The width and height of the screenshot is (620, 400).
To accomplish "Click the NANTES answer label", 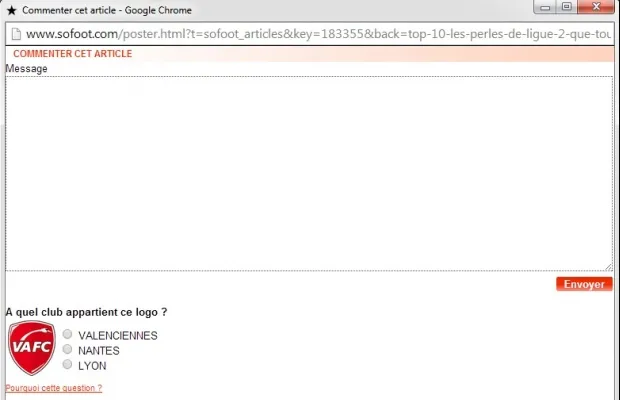I will [99, 351].
